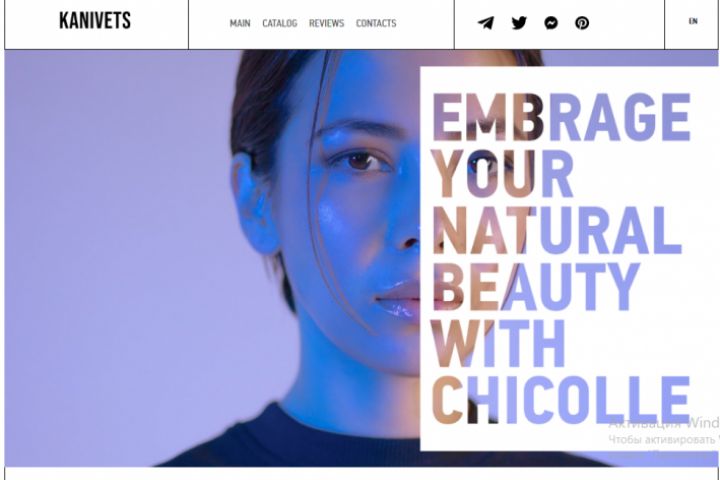This screenshot has width=720, height=480.
Task: Click the BEAUTY headline word
Action: [536, 287]
